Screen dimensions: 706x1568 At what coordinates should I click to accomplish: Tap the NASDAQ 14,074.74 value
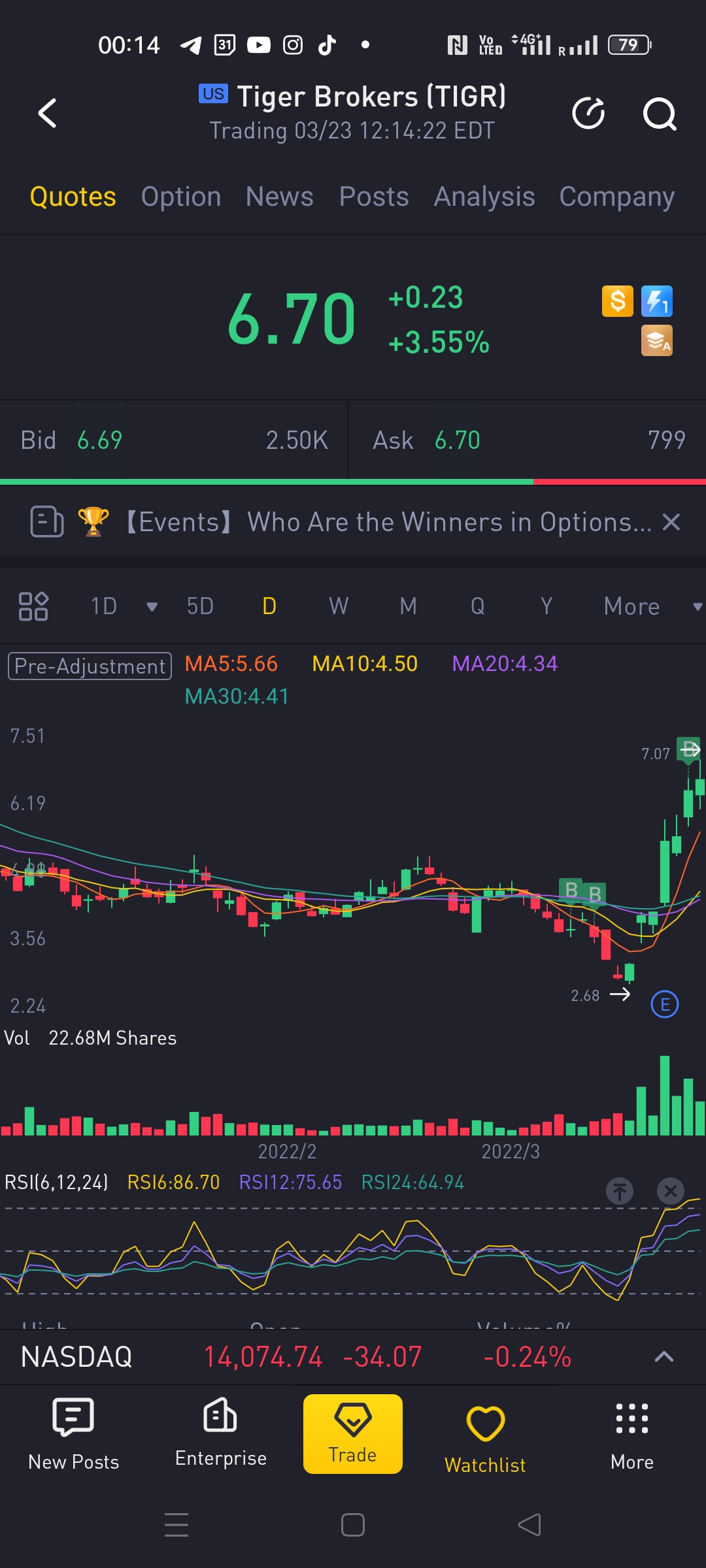click(263, 1357)
